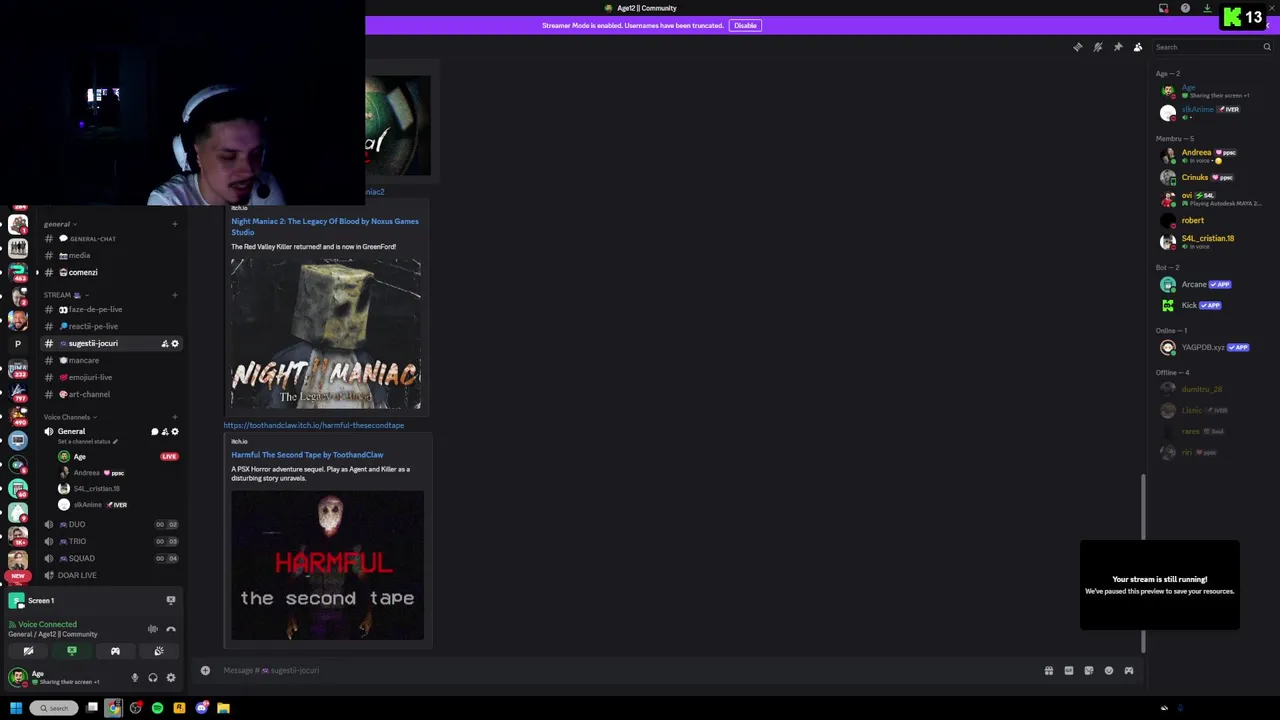Click the download update arrow icon
The height and width of the screenshot is (720, 1280).
pos(1207,8)
